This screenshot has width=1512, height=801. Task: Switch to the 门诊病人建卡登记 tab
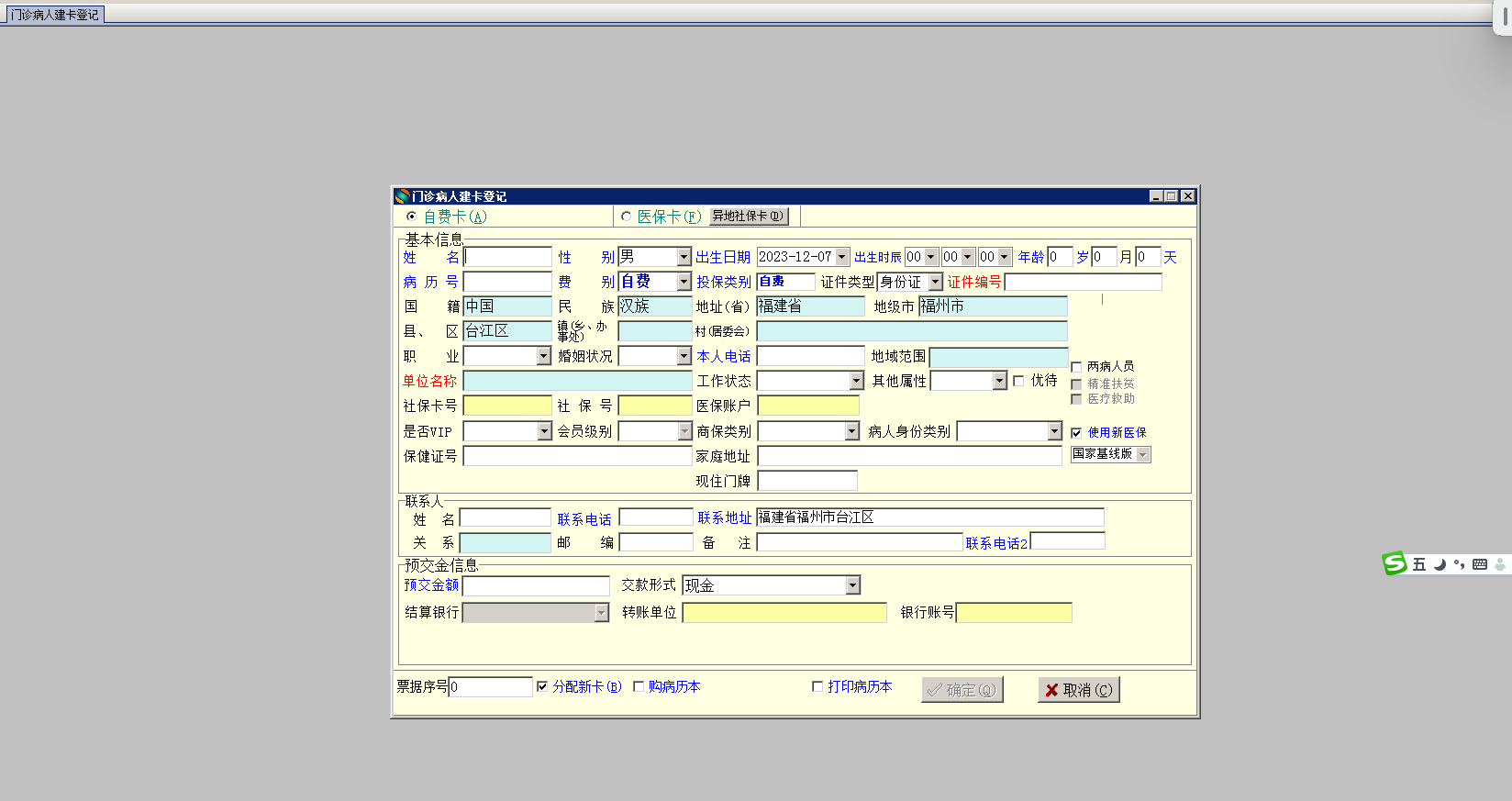54,15
